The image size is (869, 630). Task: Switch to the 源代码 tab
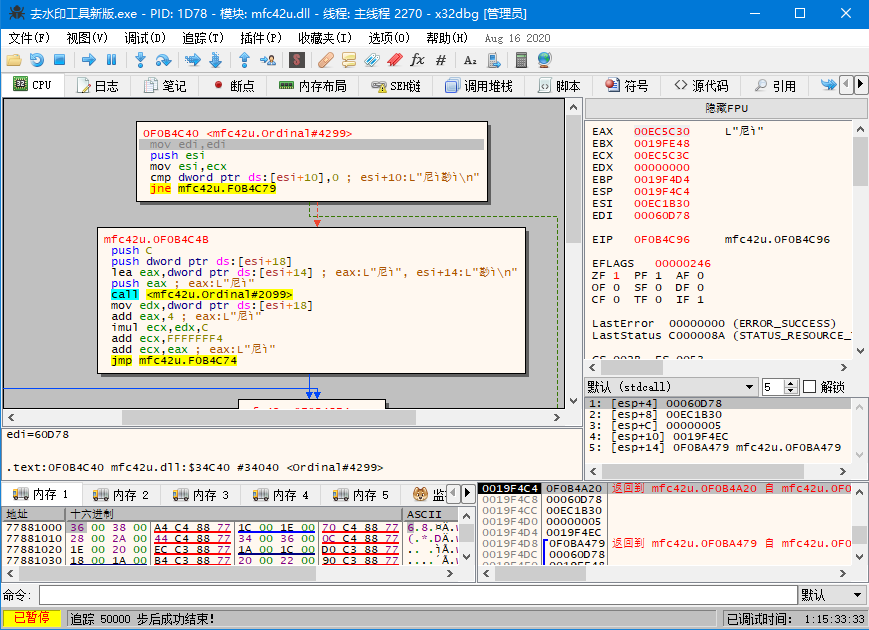pos(701,86)
